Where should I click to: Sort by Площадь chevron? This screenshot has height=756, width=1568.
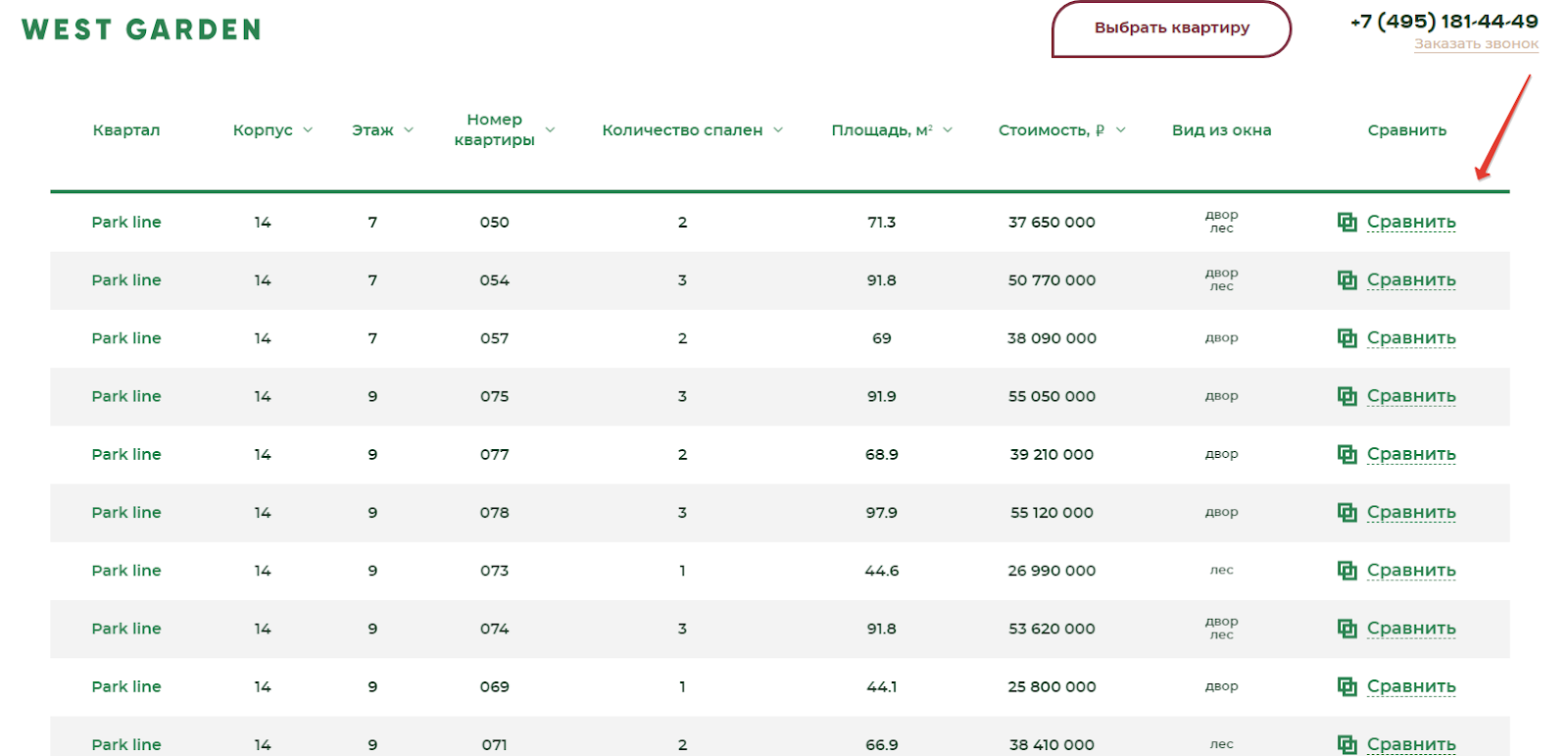[948, 129]
